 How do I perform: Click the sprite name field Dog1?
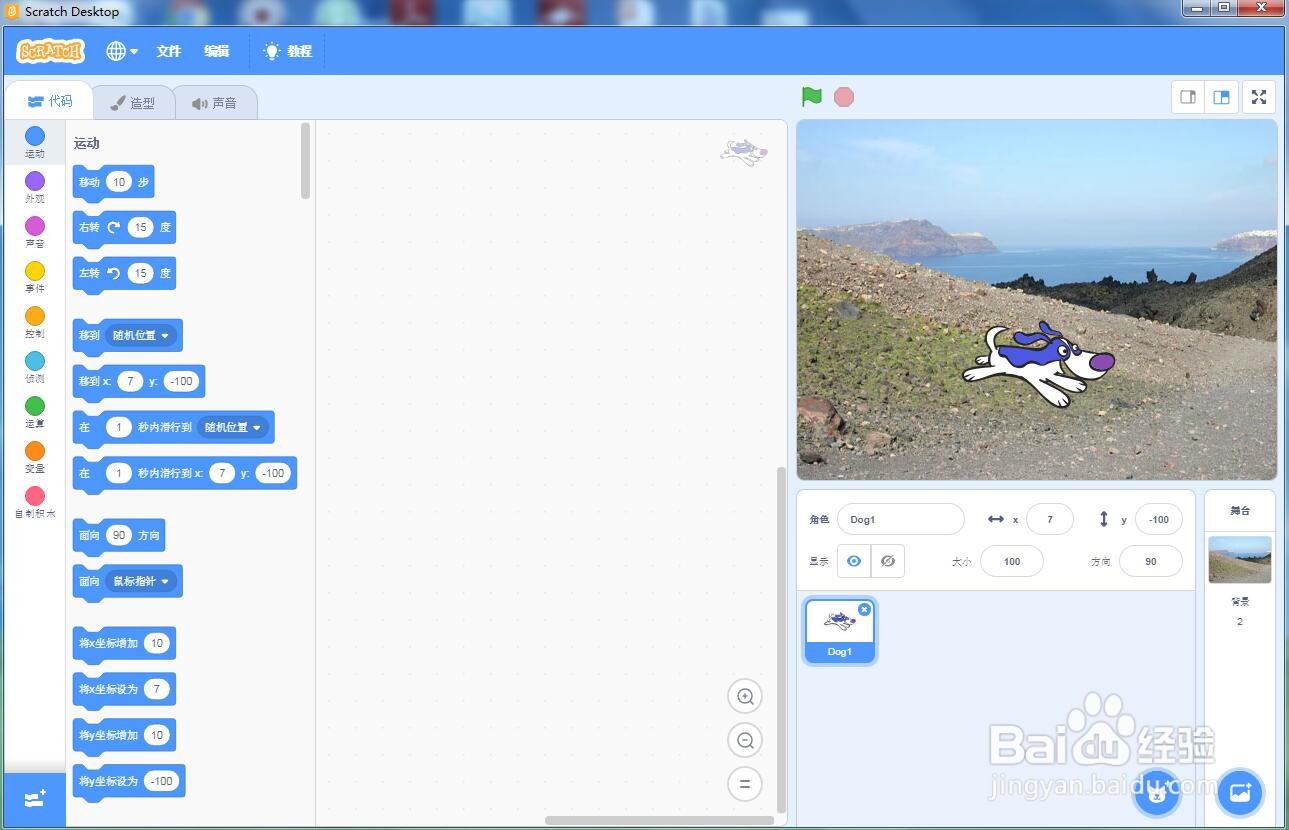tap(901, 519)
